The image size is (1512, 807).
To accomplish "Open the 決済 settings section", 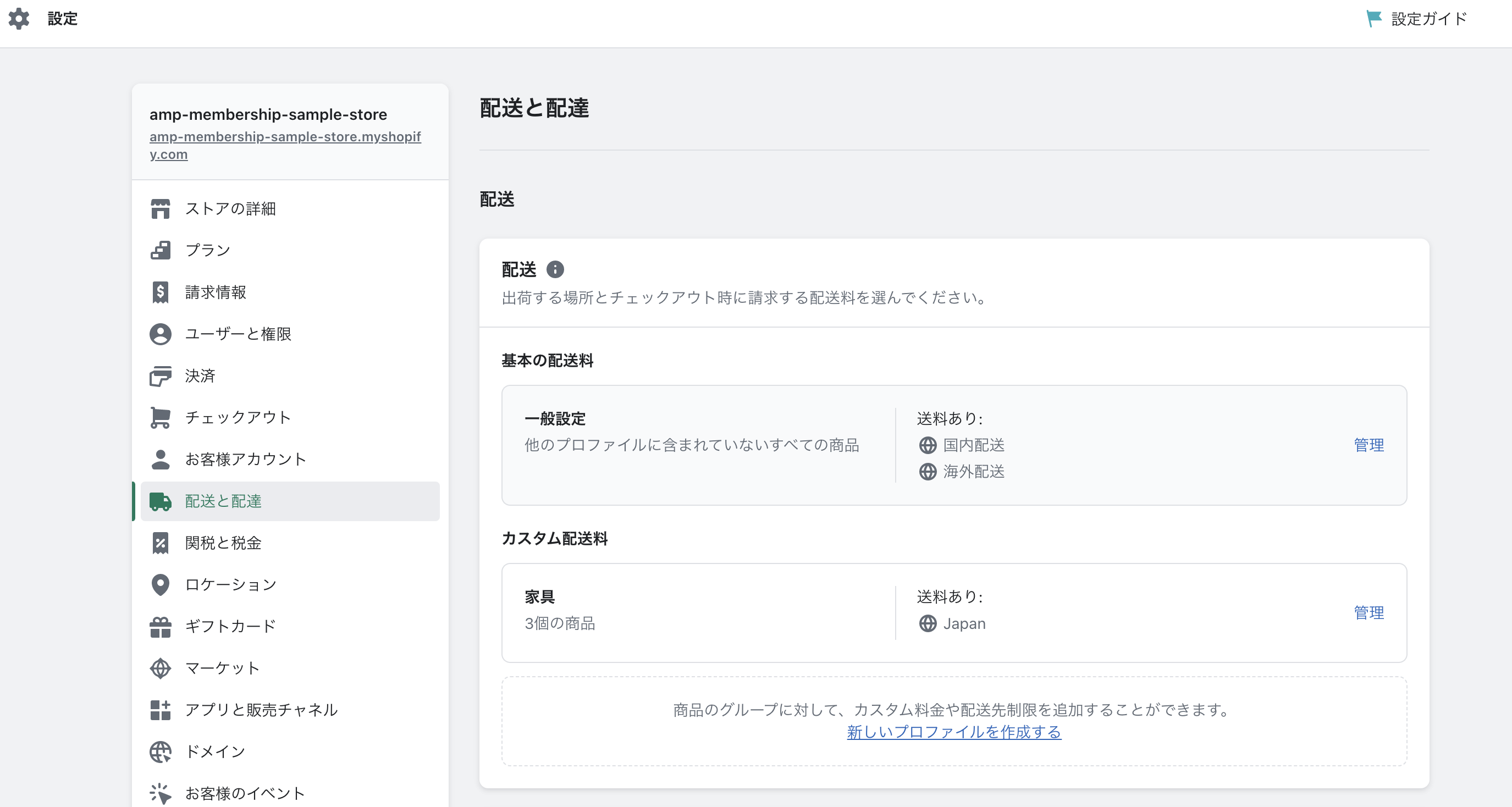I will click(x=290, y=375).
